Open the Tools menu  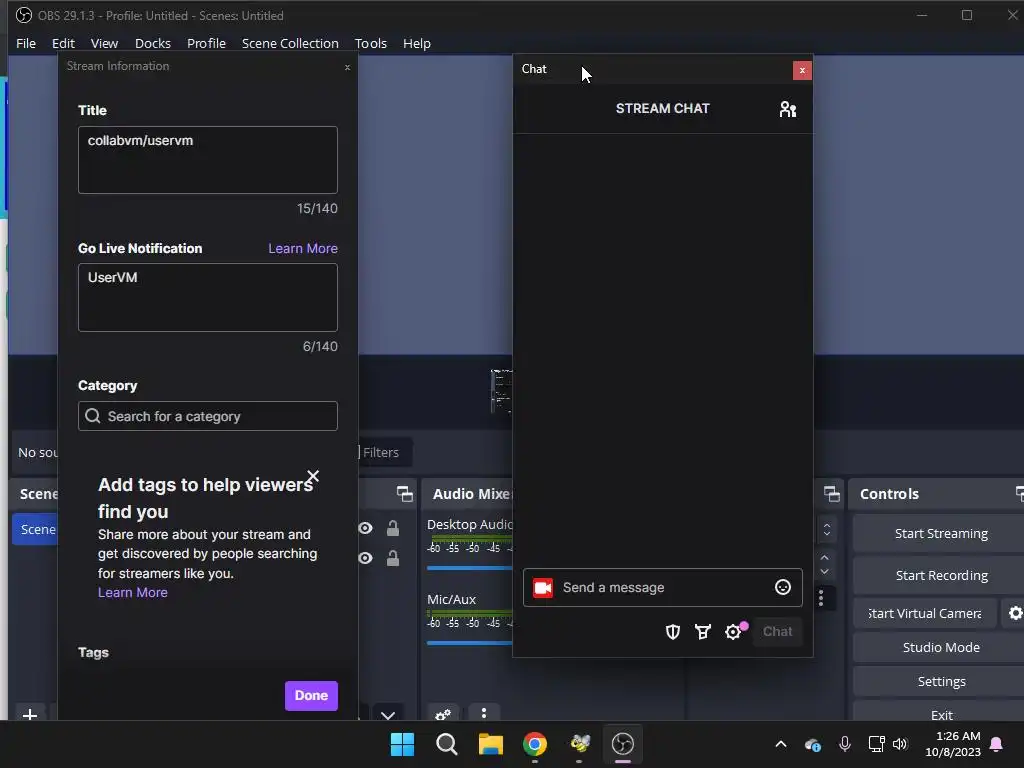tap(371, 43)
